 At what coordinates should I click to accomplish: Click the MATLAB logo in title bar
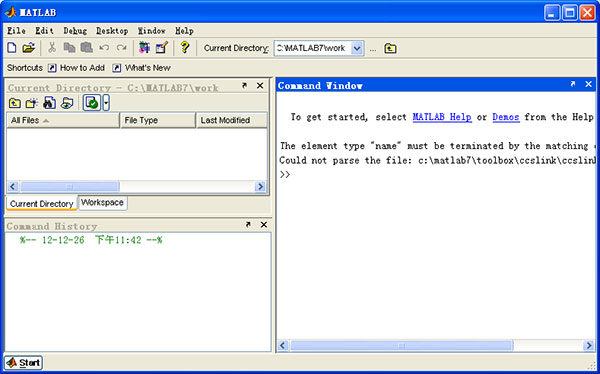[11, 12]
